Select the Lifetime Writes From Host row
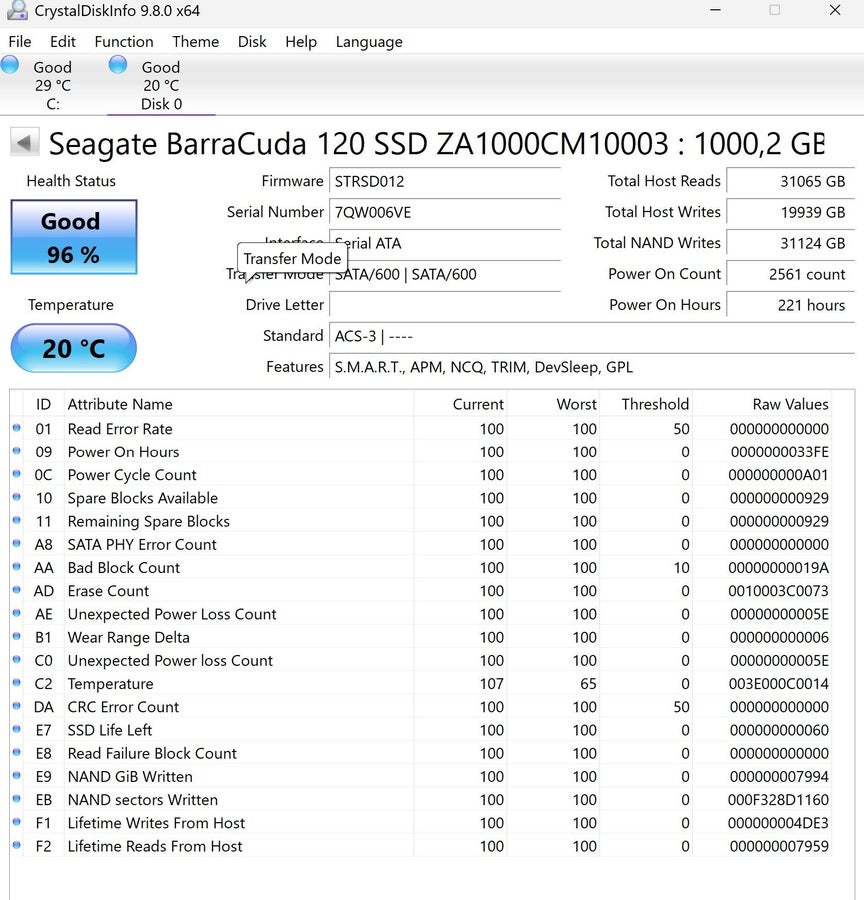The width and height of the screenshot is (864, 900). 421,823
